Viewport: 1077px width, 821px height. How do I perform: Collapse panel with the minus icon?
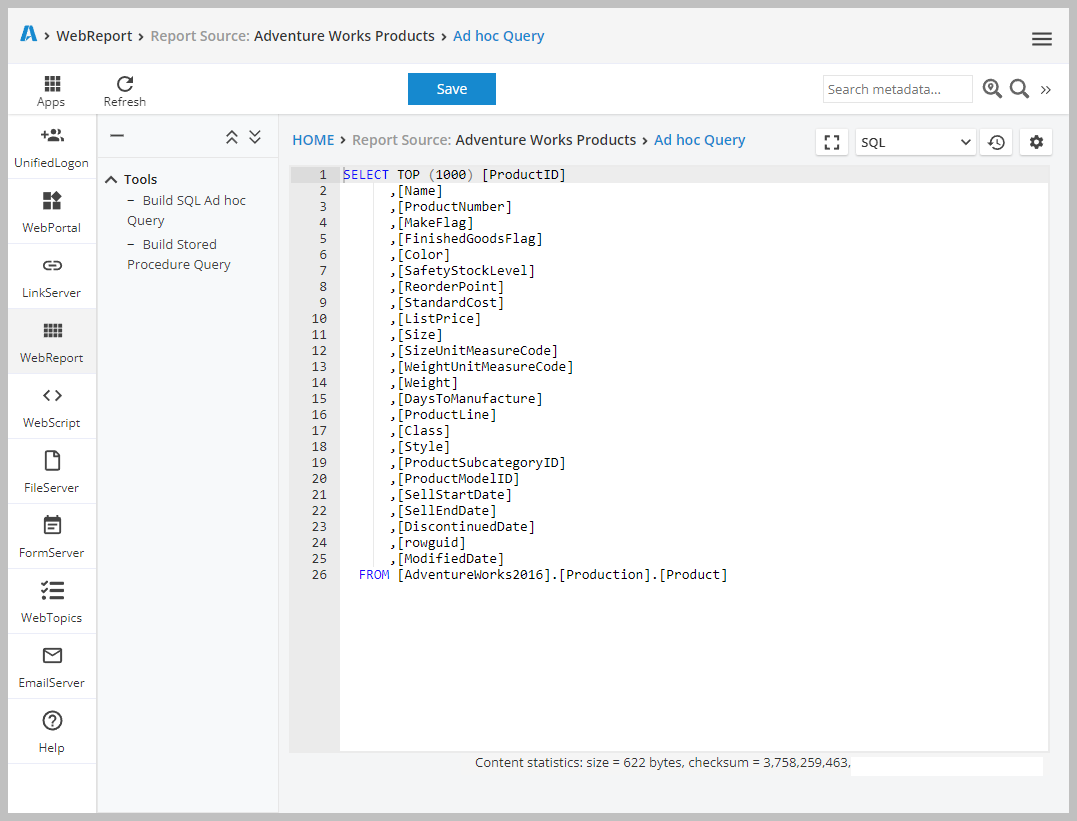(117, 136)
